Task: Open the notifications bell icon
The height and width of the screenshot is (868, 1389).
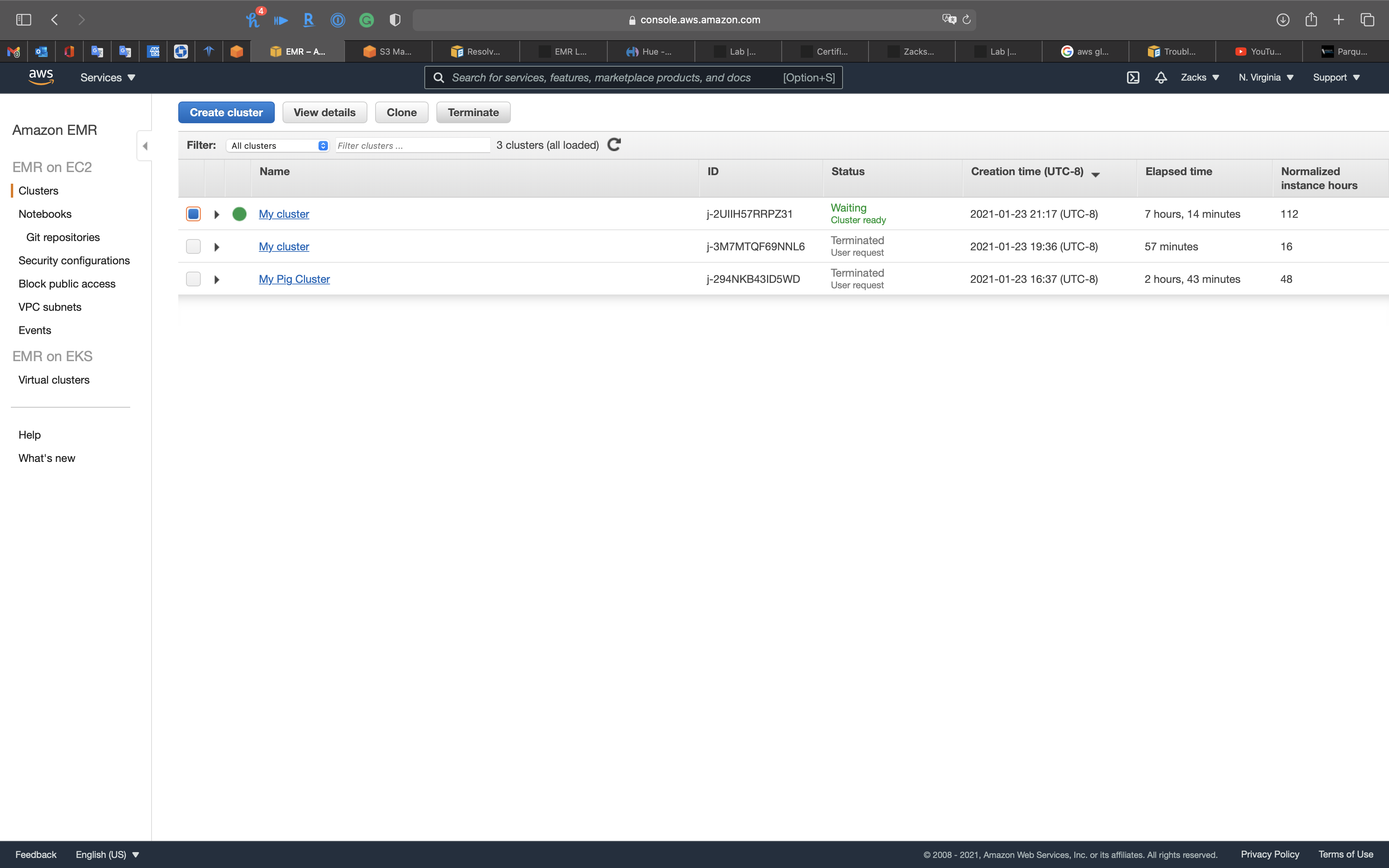Action: (1161, 77)
